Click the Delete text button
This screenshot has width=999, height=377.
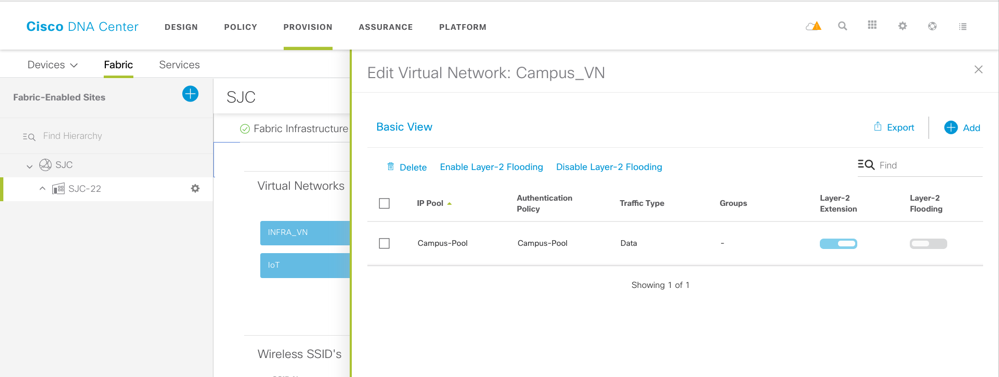coord(413,167)
